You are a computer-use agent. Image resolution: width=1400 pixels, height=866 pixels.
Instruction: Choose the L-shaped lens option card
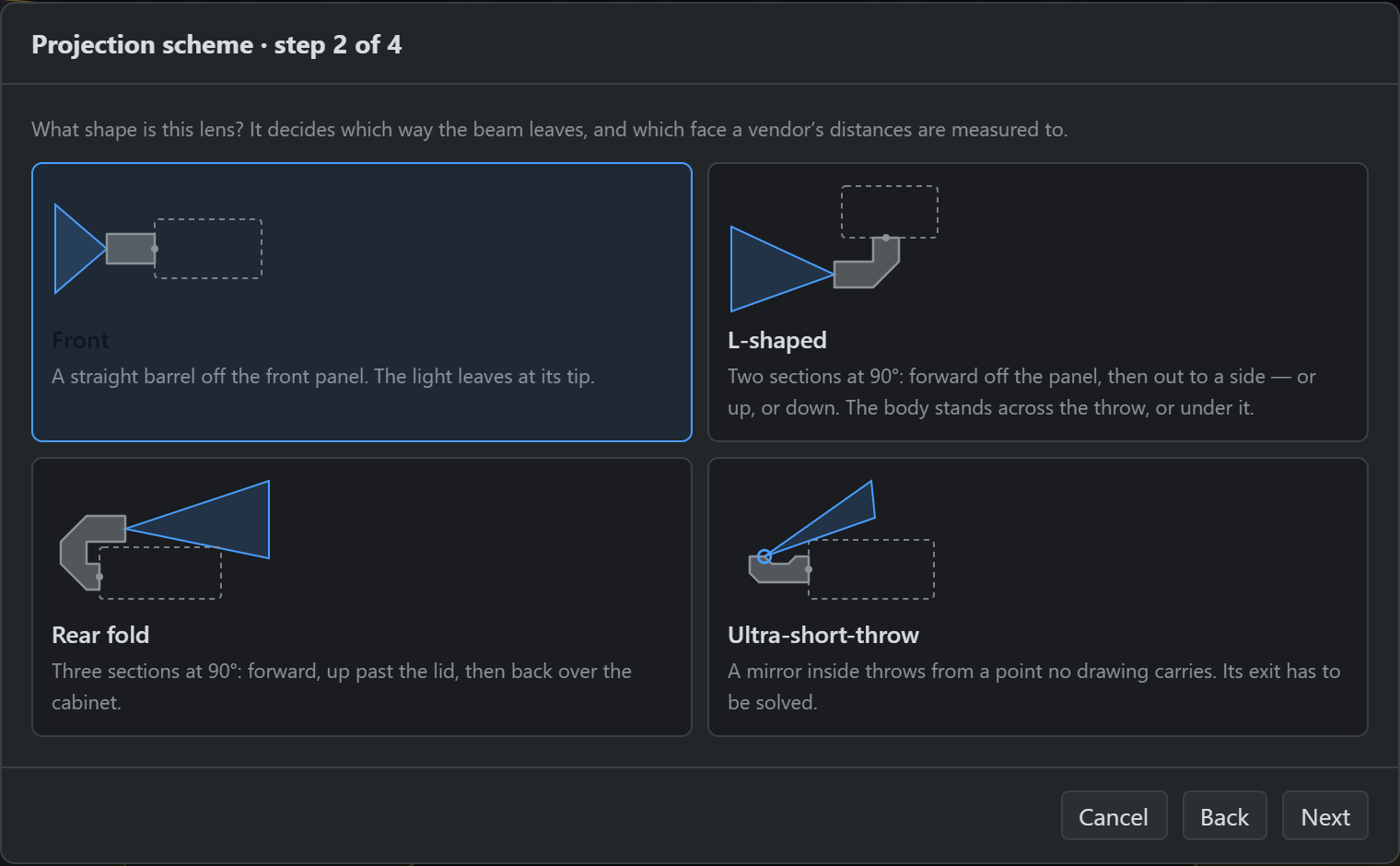pos(1038,302)
